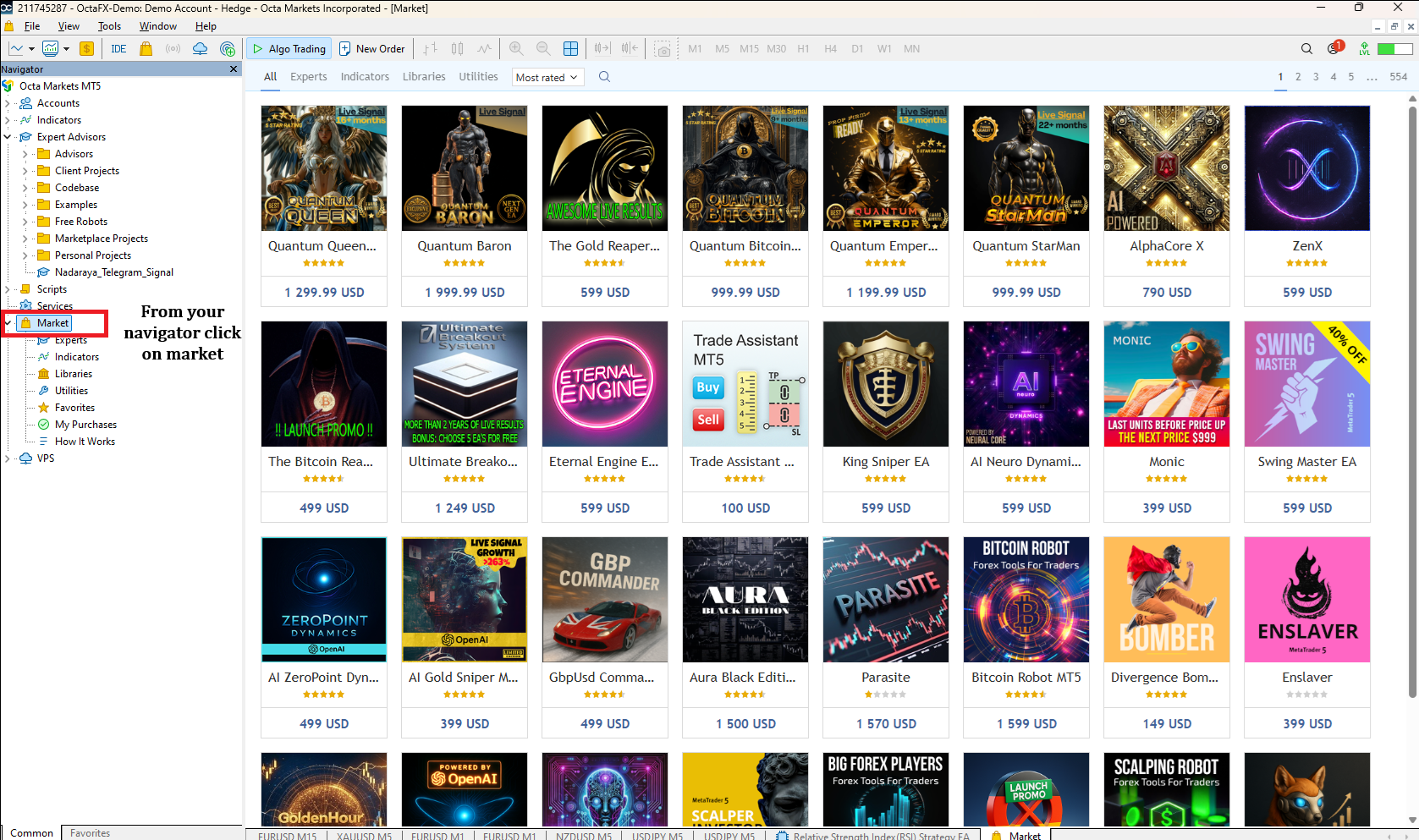Open the notifications icon with red badge
This screenshot has height=840, width=1419.
[x=1335, y=47]
